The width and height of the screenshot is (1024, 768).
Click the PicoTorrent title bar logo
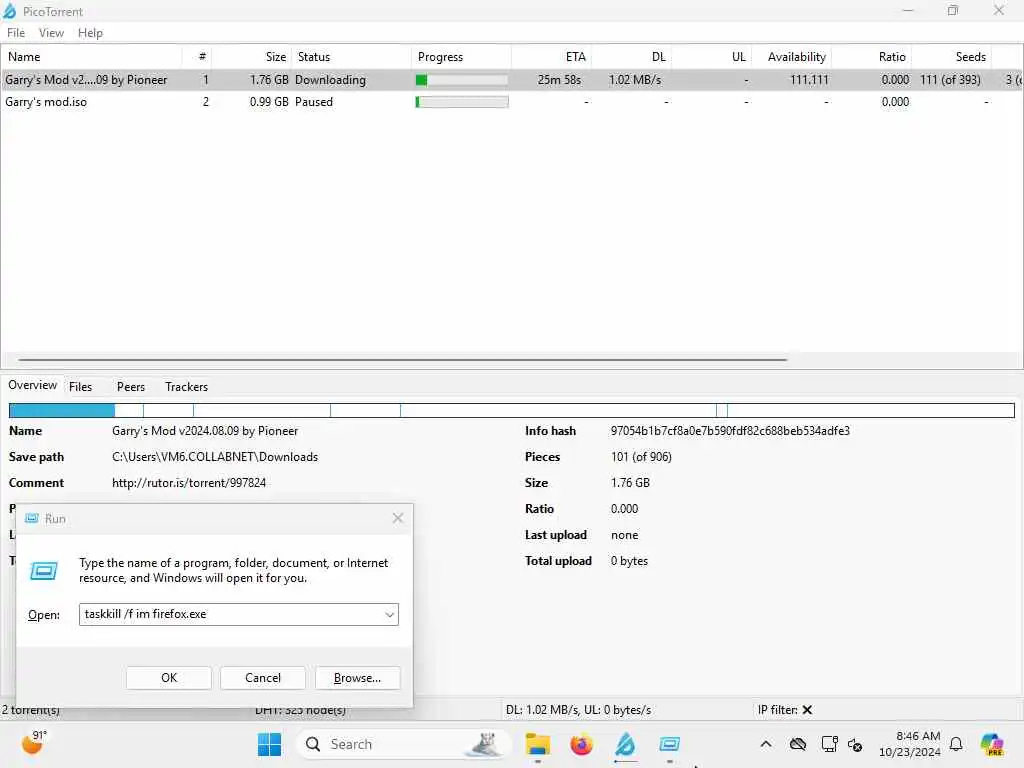(10, 10)
